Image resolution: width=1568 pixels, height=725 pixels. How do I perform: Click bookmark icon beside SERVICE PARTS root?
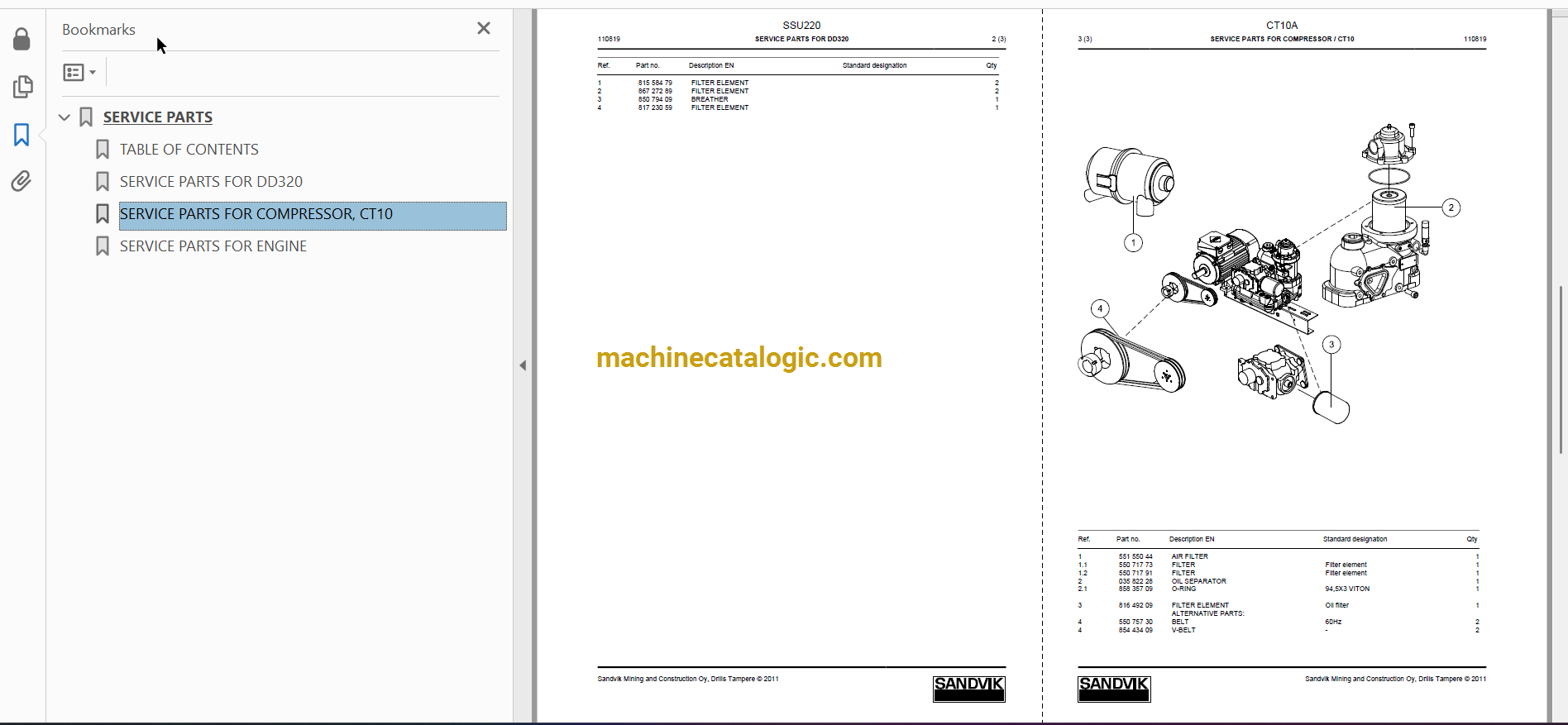coord(86,117)
